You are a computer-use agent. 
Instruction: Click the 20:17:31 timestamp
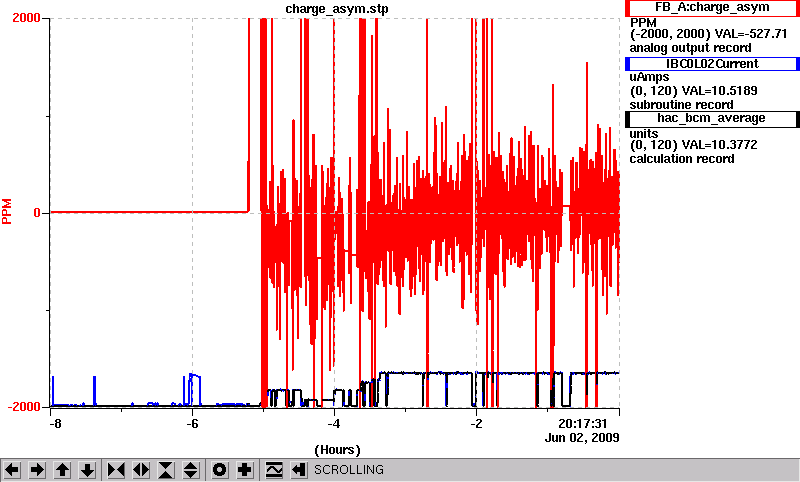[583, 423]
